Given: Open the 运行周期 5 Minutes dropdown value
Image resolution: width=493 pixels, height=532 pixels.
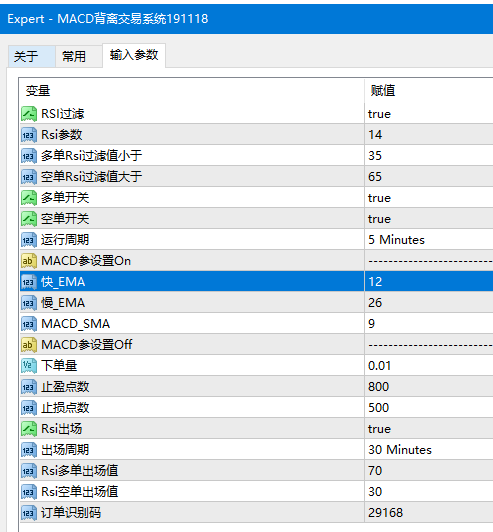Looking at the screenshot, I should [x=429, y=240].
